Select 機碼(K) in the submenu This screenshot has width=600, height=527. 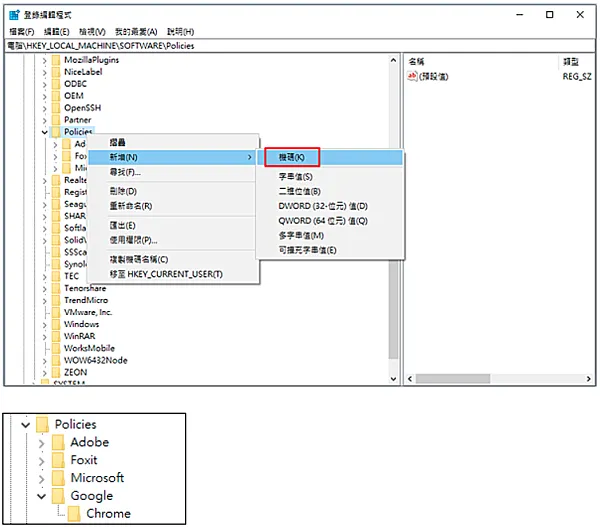292,157
